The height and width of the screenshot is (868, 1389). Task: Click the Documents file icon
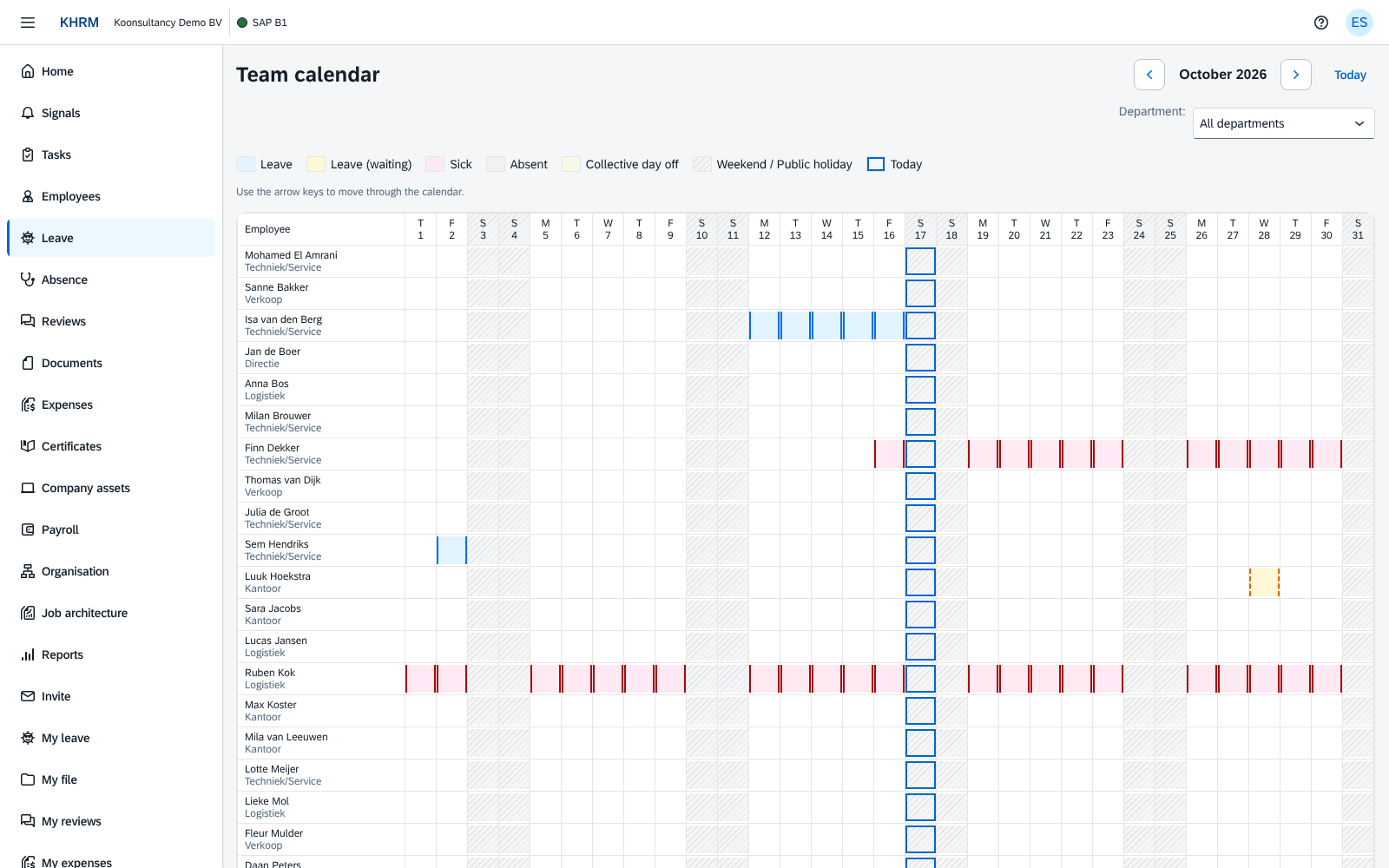(28, 363)
